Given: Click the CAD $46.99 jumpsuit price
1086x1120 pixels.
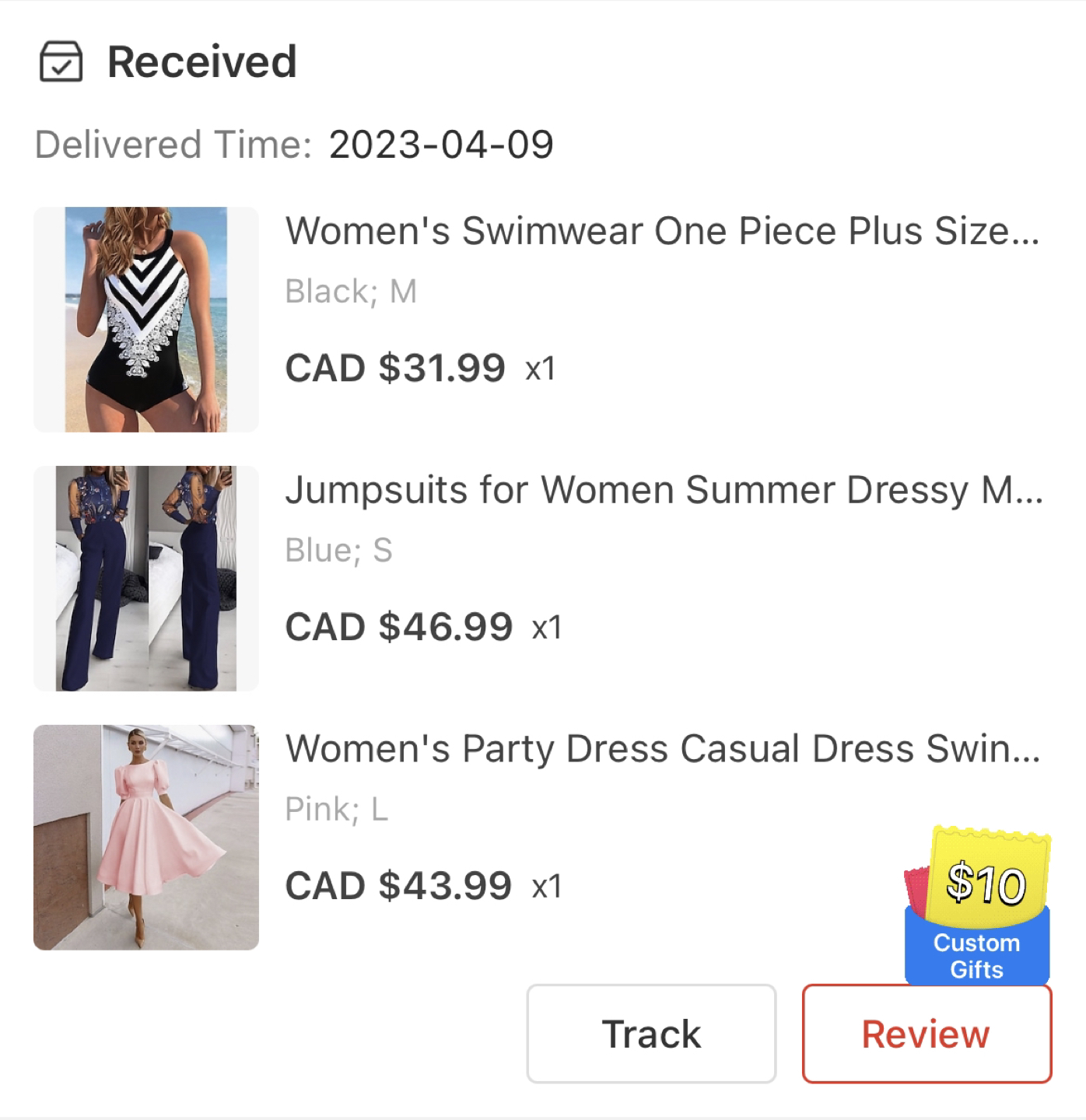Looking at the screenshot, I should click(x=399, y=627).
